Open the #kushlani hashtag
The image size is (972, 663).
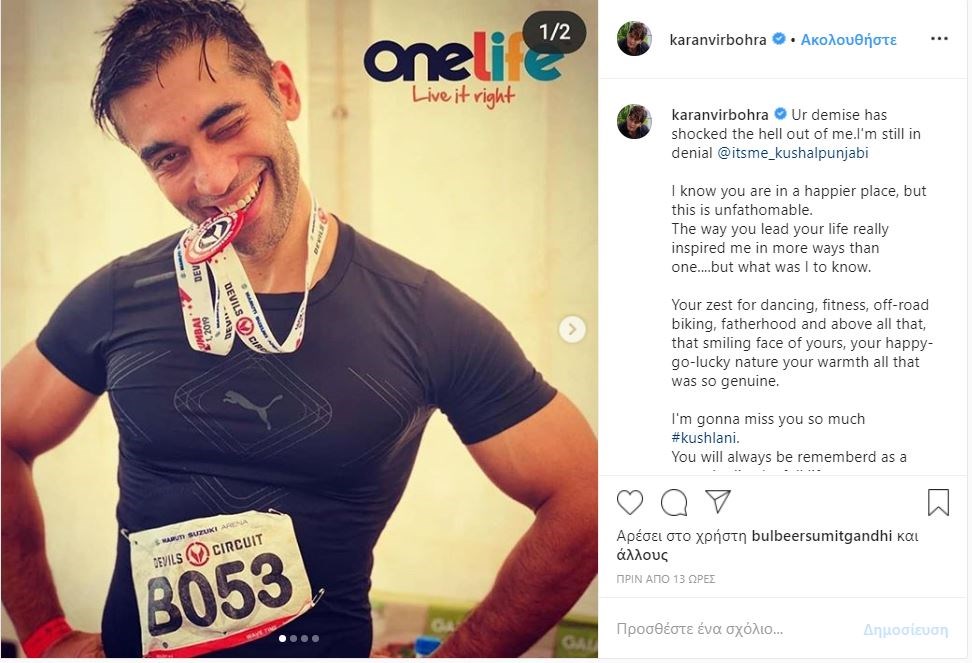pos(704,438)
